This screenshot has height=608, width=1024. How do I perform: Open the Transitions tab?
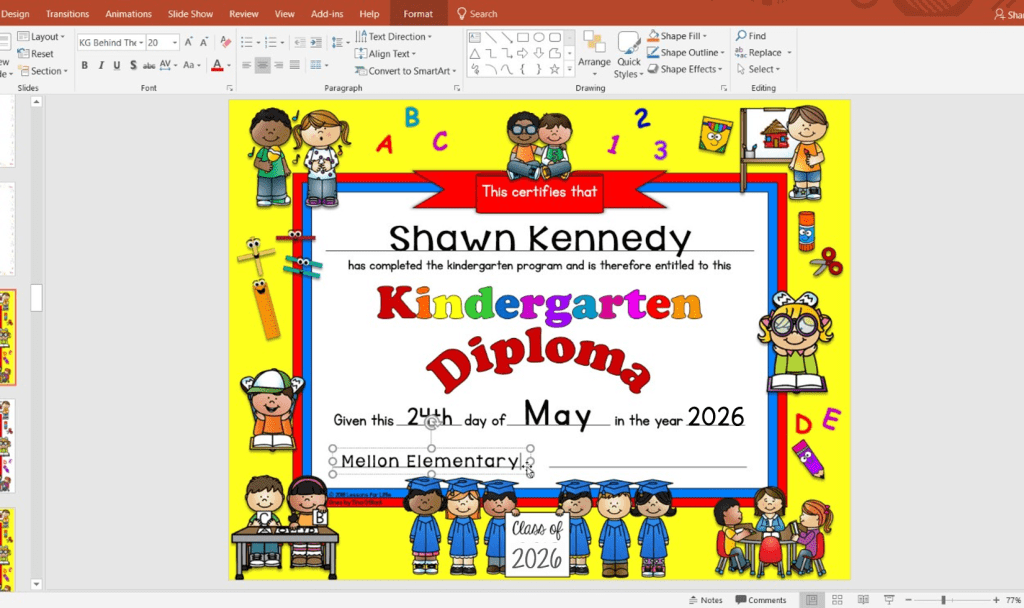[x=67, y=14]
